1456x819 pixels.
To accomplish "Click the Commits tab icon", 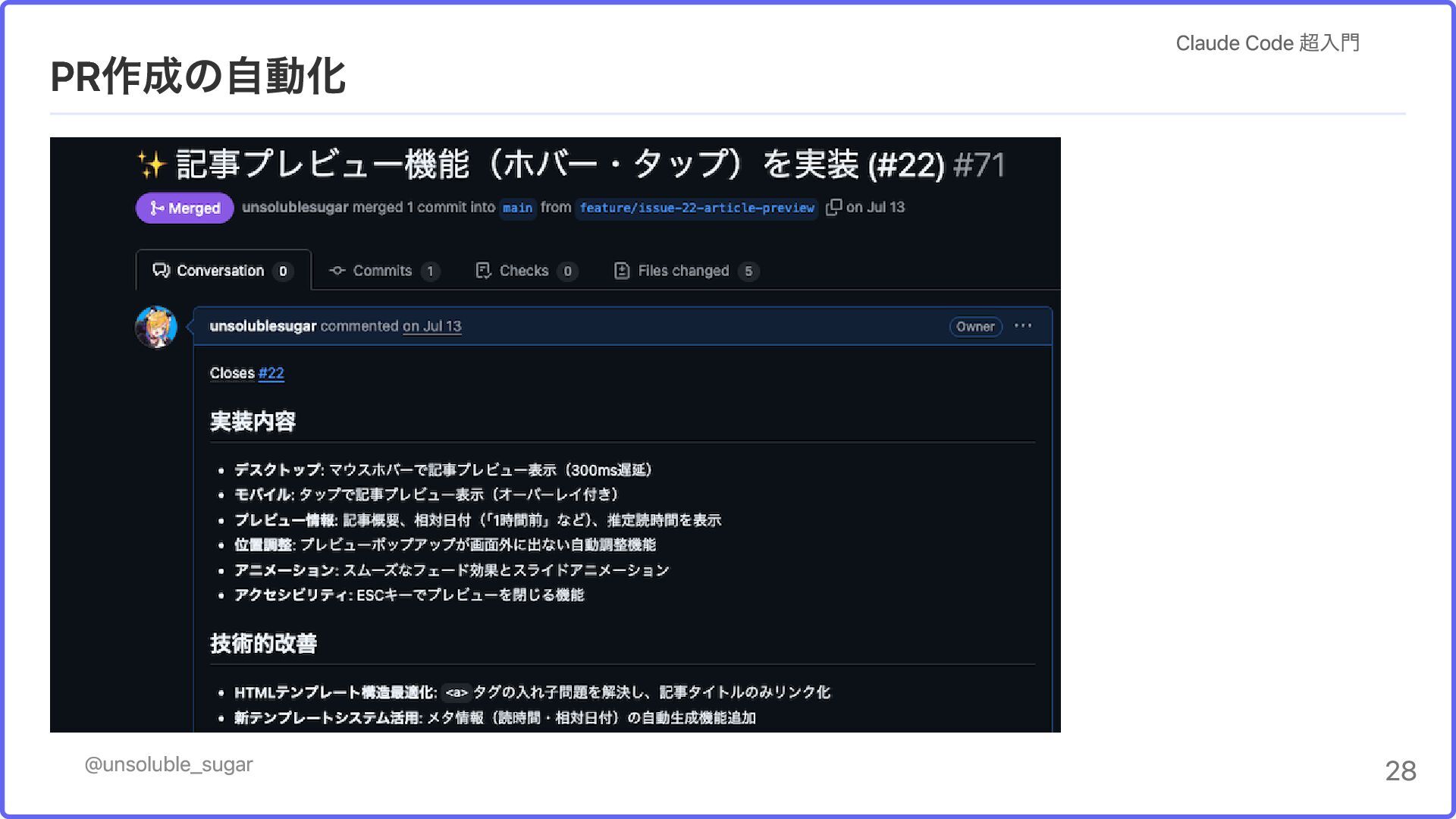I will pos(337,271).
